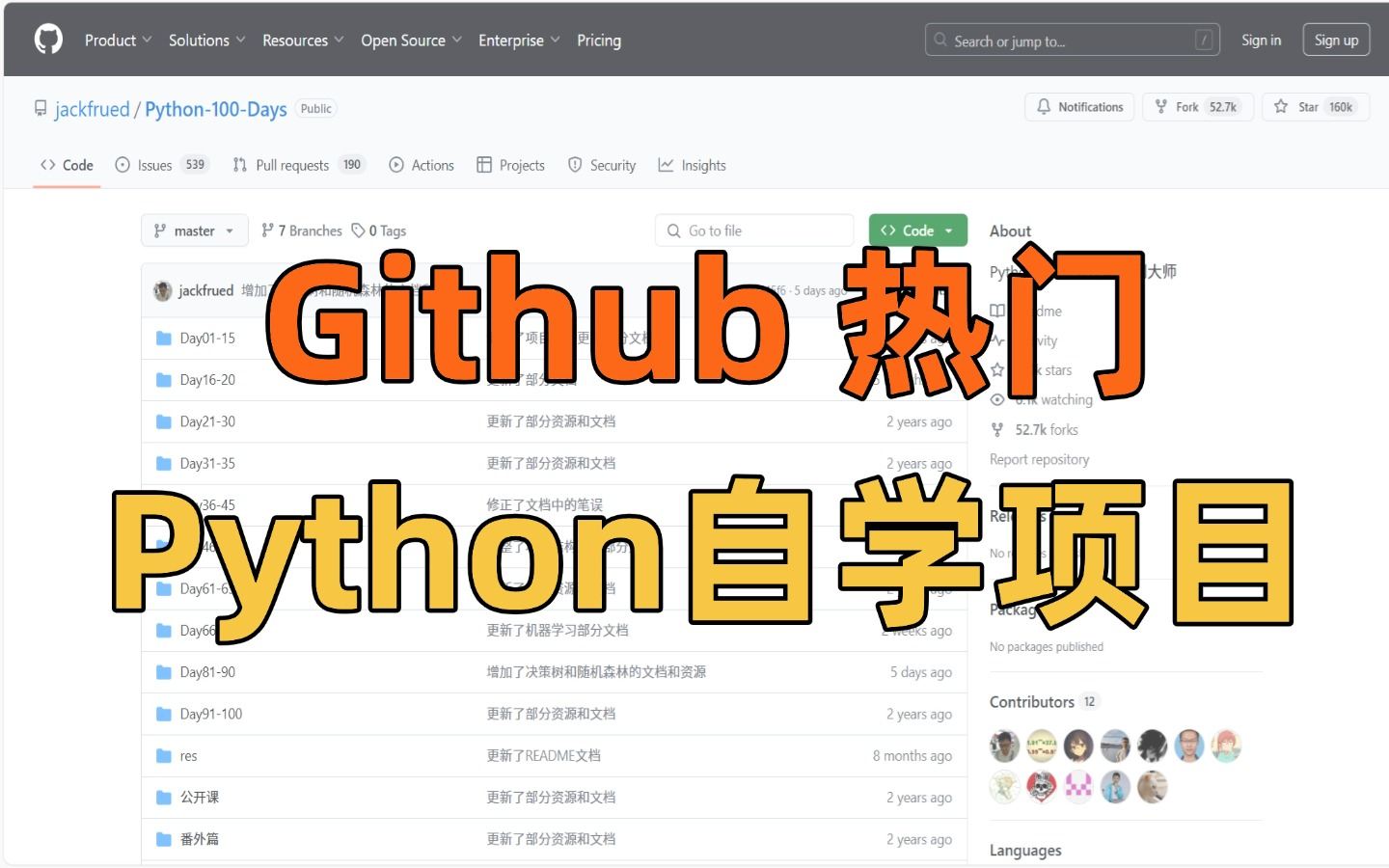Open the green Code dropdown button

tap(918, 231)
